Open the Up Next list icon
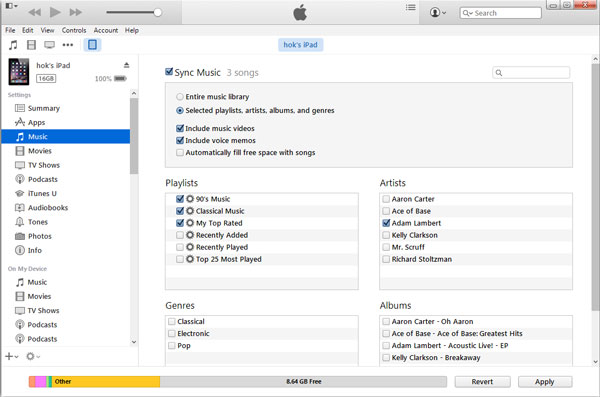The image size is (600, 397). tap(411, 8)
